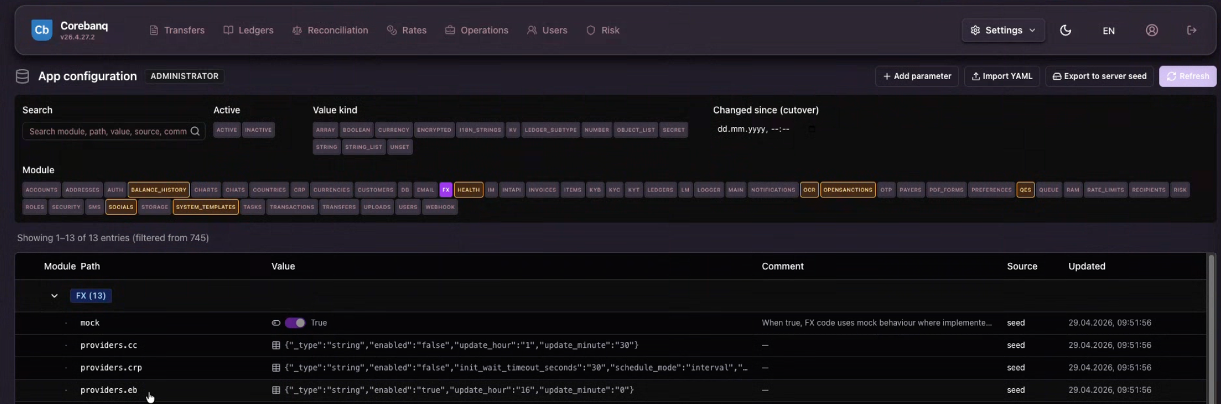
Task: Click the Import YAML button
Action: click(1002, 76)
